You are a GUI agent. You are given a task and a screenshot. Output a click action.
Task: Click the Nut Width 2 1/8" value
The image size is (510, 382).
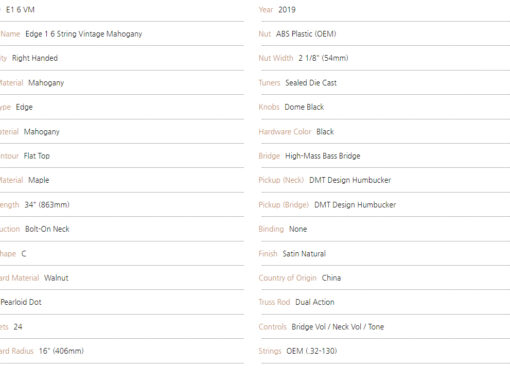(x=323, y=58)
